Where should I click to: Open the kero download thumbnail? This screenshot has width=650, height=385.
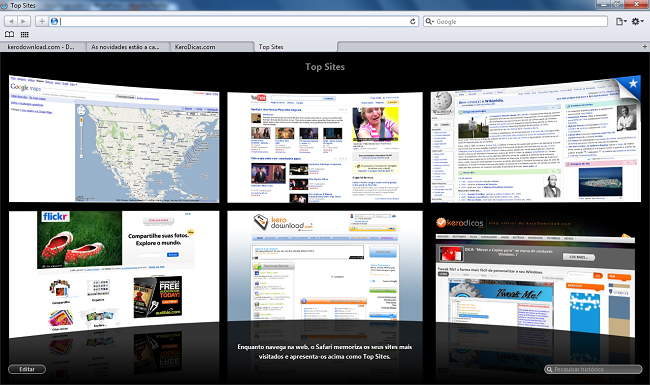tap(325, 266)
